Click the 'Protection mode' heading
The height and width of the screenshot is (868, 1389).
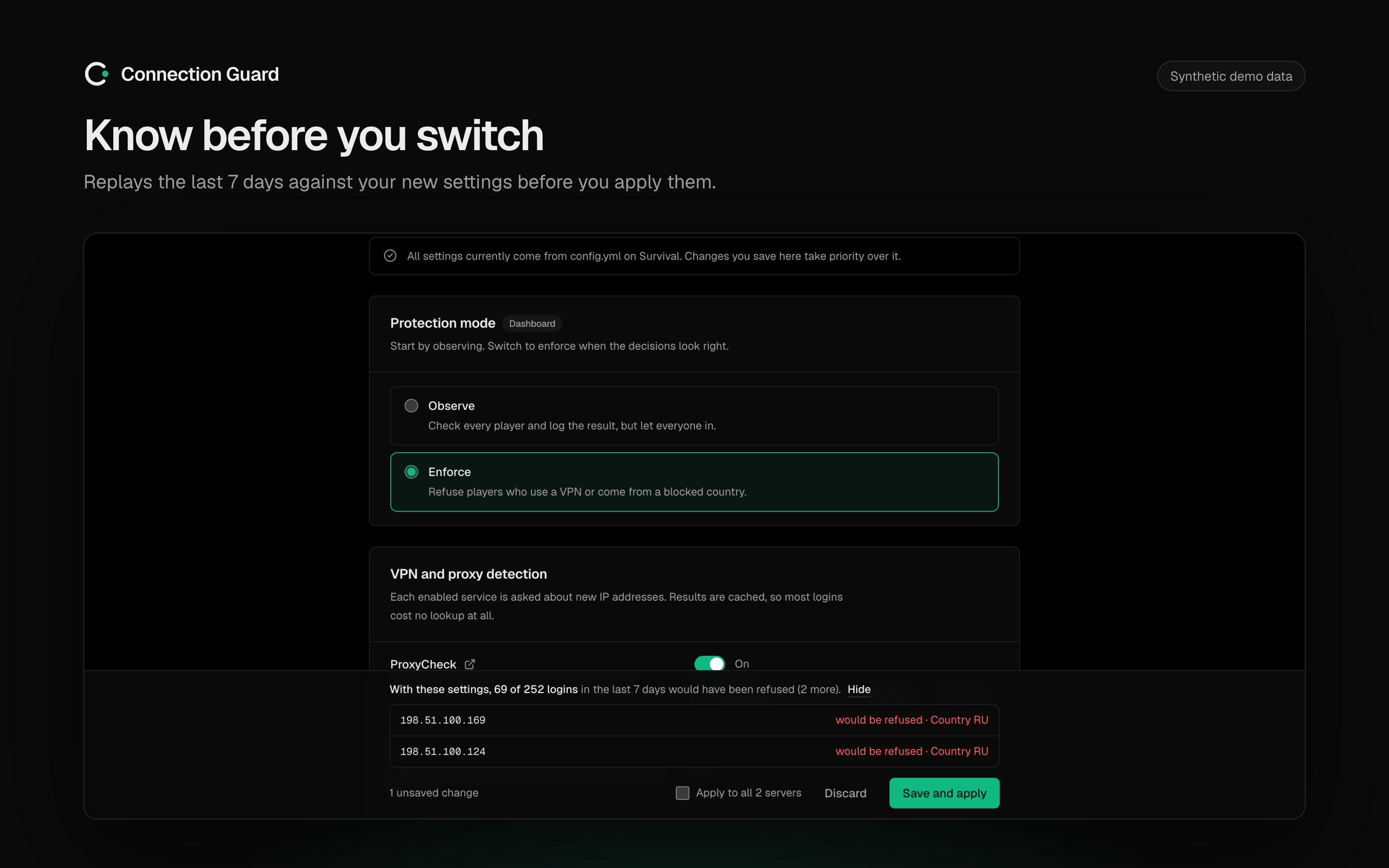[443, 323]
